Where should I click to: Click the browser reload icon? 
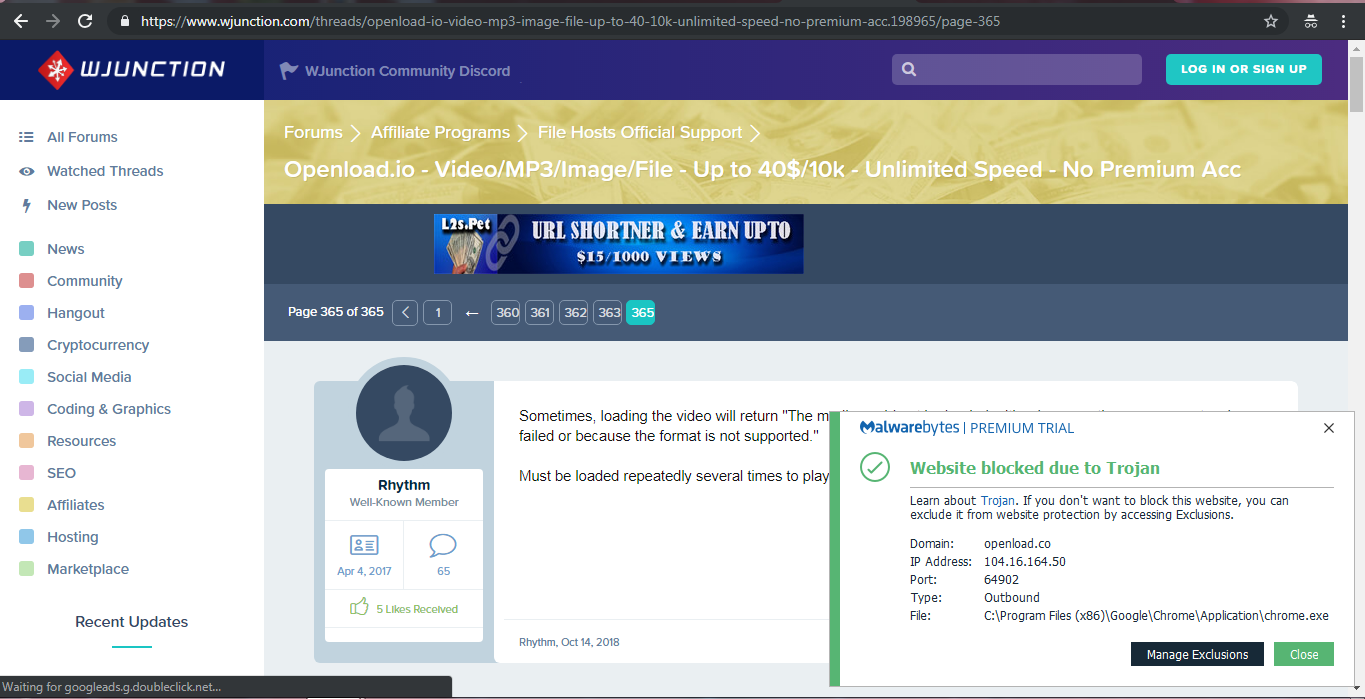point(85,21)
